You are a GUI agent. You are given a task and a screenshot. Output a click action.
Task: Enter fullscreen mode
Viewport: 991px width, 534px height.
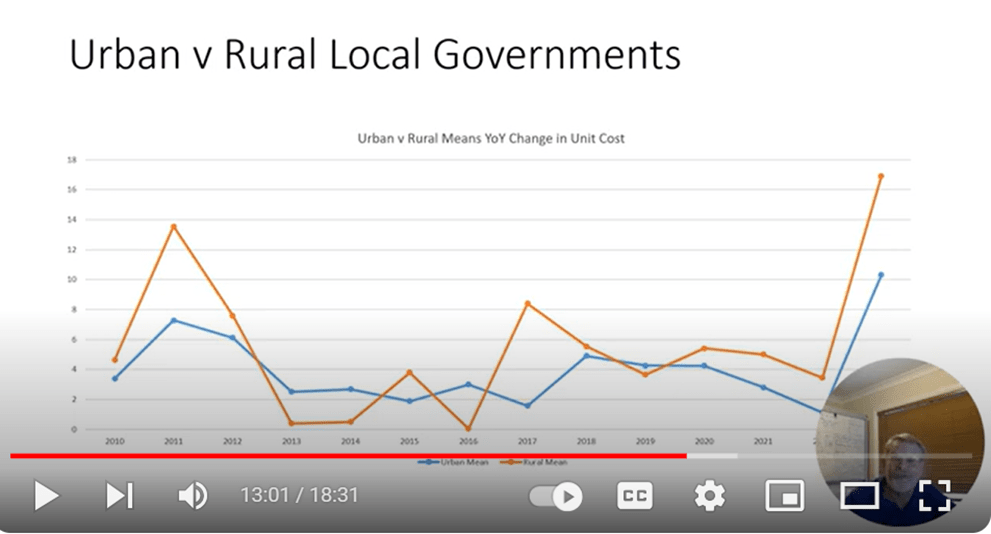click(x=934, y=495)
